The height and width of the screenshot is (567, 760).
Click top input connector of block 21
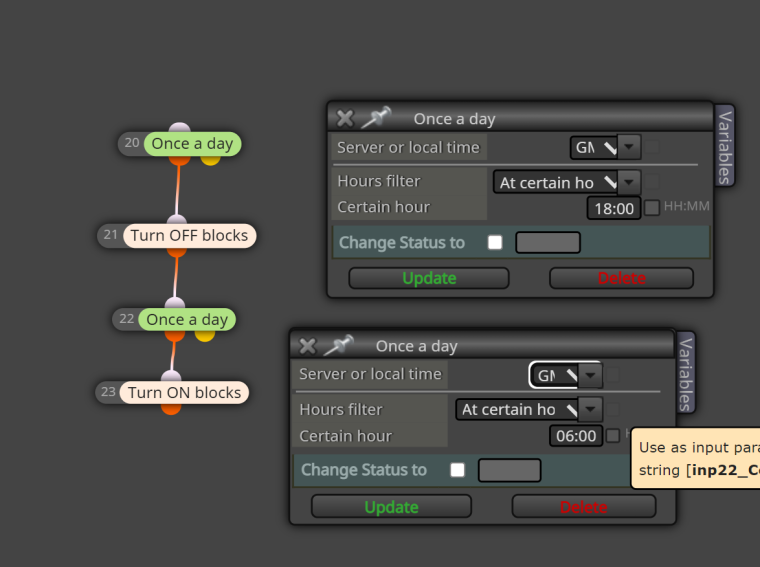177,220
